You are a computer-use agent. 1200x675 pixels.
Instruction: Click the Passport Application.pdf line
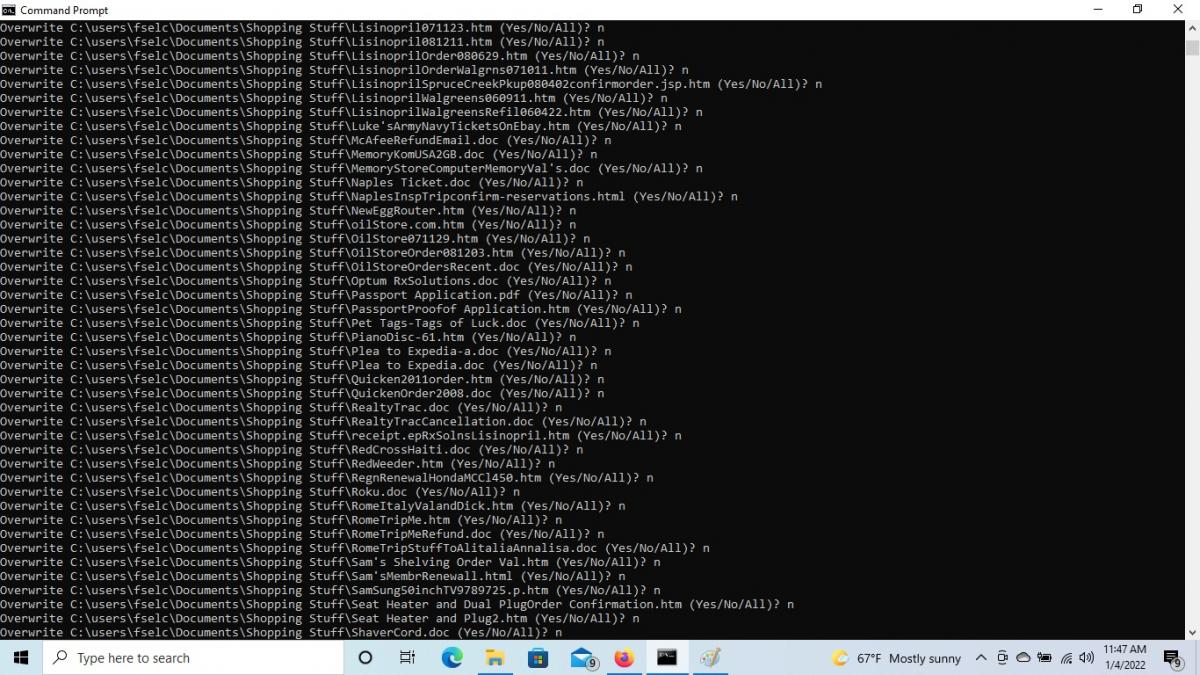tap(316, 295)
